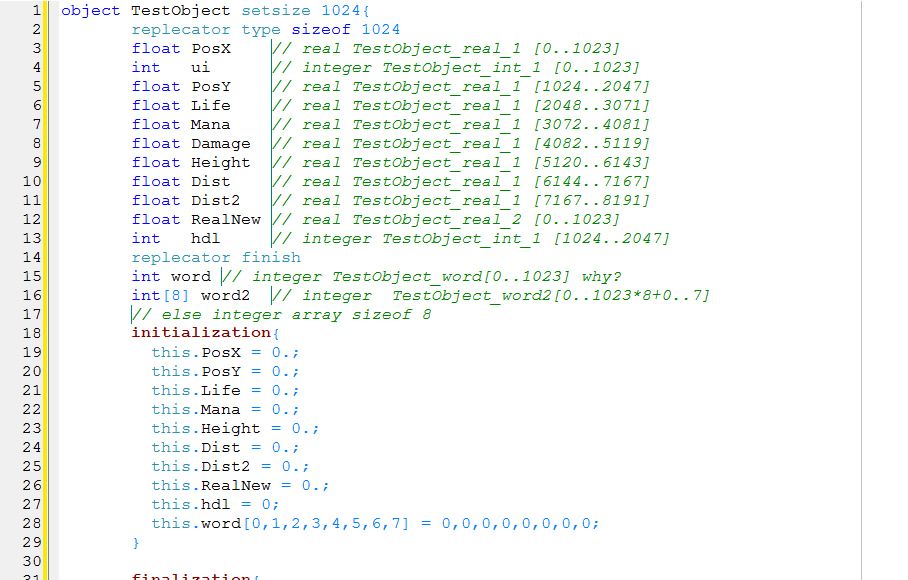Click the closing brace on line 29

click(x=136, y=542)
